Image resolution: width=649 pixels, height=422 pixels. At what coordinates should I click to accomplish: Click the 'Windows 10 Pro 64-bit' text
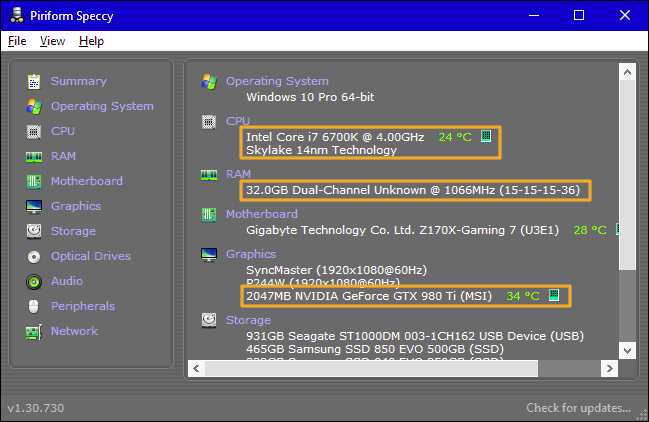click(x=310, y=97)
